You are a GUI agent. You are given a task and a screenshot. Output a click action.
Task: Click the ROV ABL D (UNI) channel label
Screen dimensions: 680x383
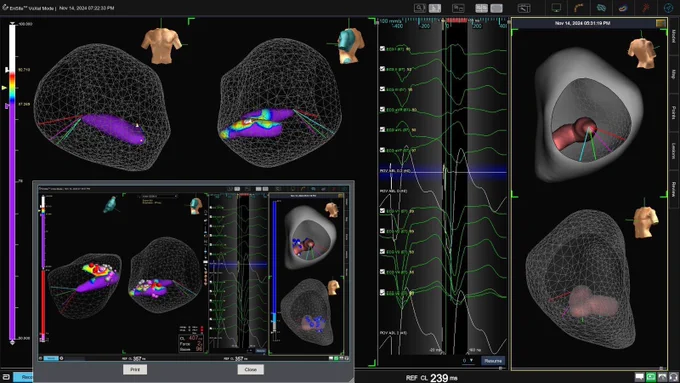pyautogui.click(x=393, y=191)
